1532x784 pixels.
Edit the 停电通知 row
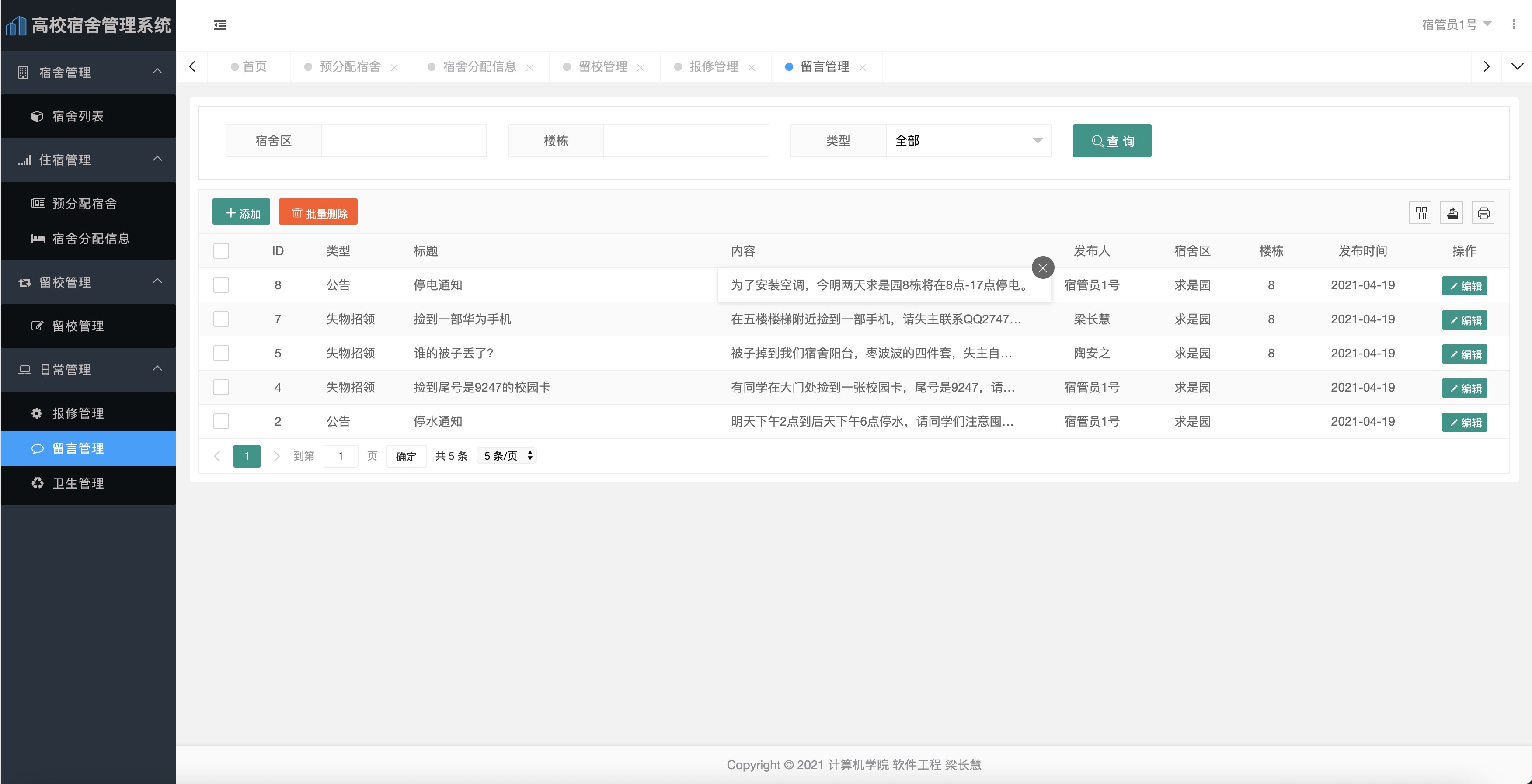click(1464, 286)
